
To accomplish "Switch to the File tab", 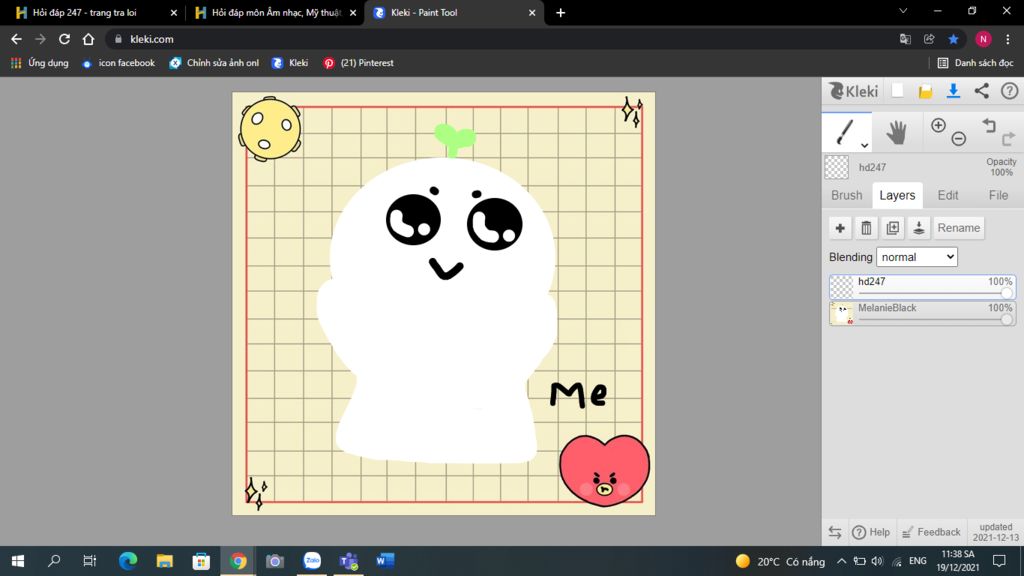I will coord(998,195).
